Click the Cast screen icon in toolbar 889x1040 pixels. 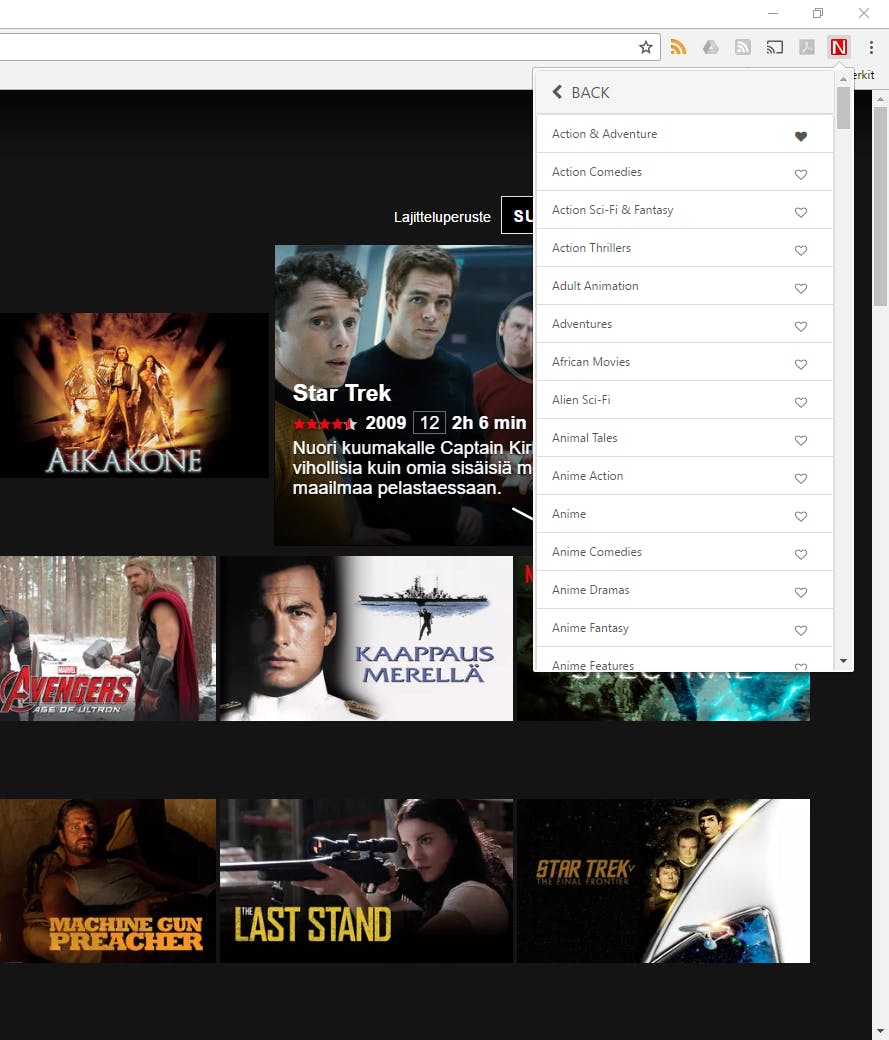click(774, 47)
